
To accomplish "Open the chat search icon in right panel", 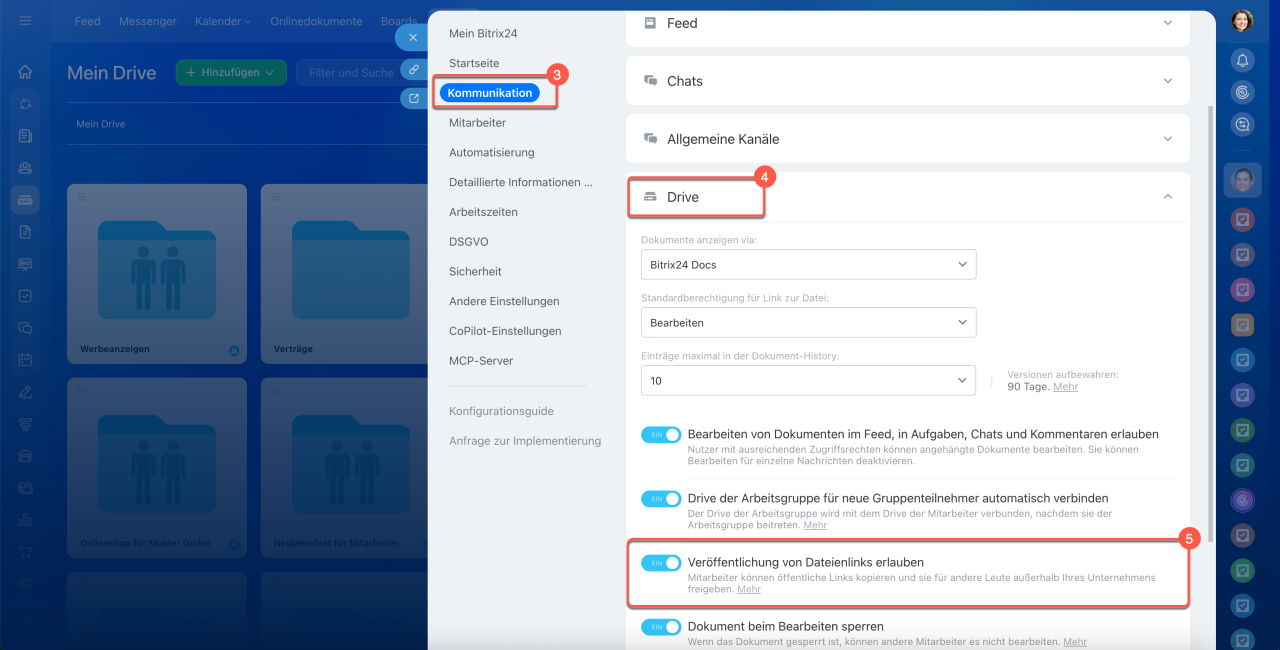I will pos(1242,124).
